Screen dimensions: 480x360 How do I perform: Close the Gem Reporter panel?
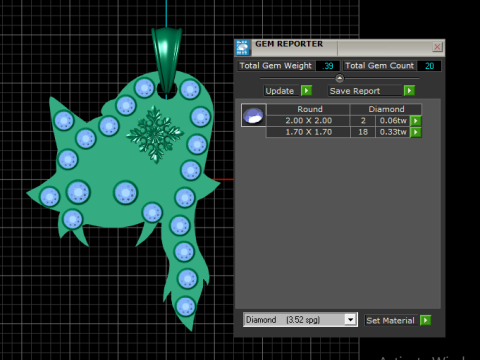coord(437,47)
